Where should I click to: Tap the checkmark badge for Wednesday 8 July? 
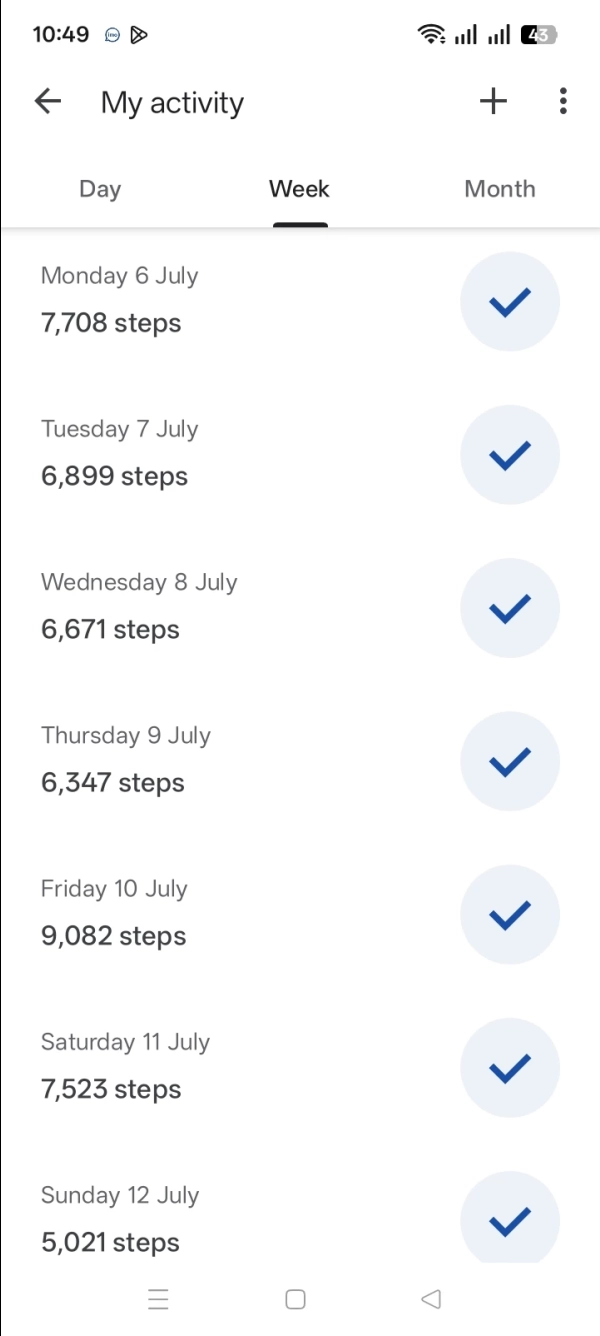(x=510, y=608)
